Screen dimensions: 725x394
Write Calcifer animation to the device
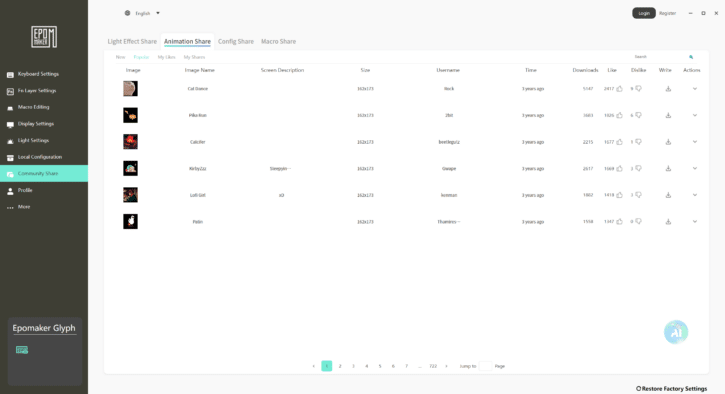point(668,142)
